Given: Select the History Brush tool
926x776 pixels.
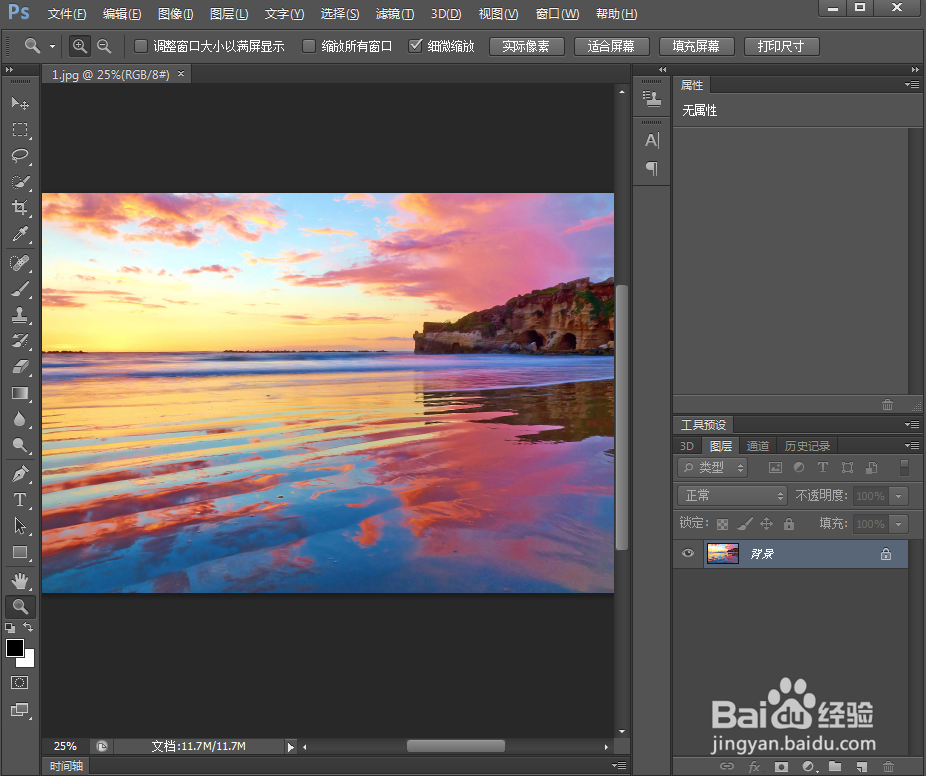Looking at the screenshot, I should [20, 341].
